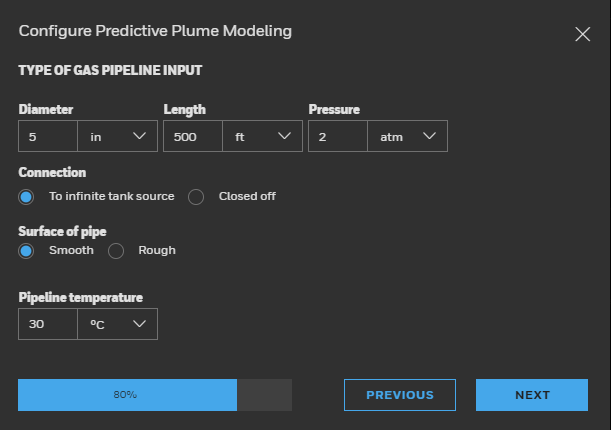
Task: Close the Configure Predictive Plume Modeling dialog
Action: tap(583, 34)
